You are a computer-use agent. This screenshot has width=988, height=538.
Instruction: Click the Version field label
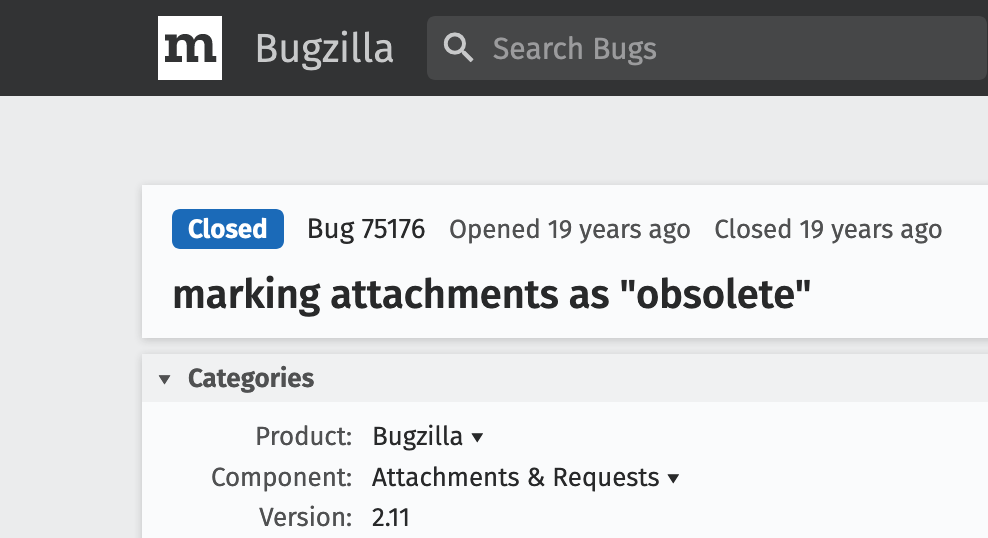point(305,518)
